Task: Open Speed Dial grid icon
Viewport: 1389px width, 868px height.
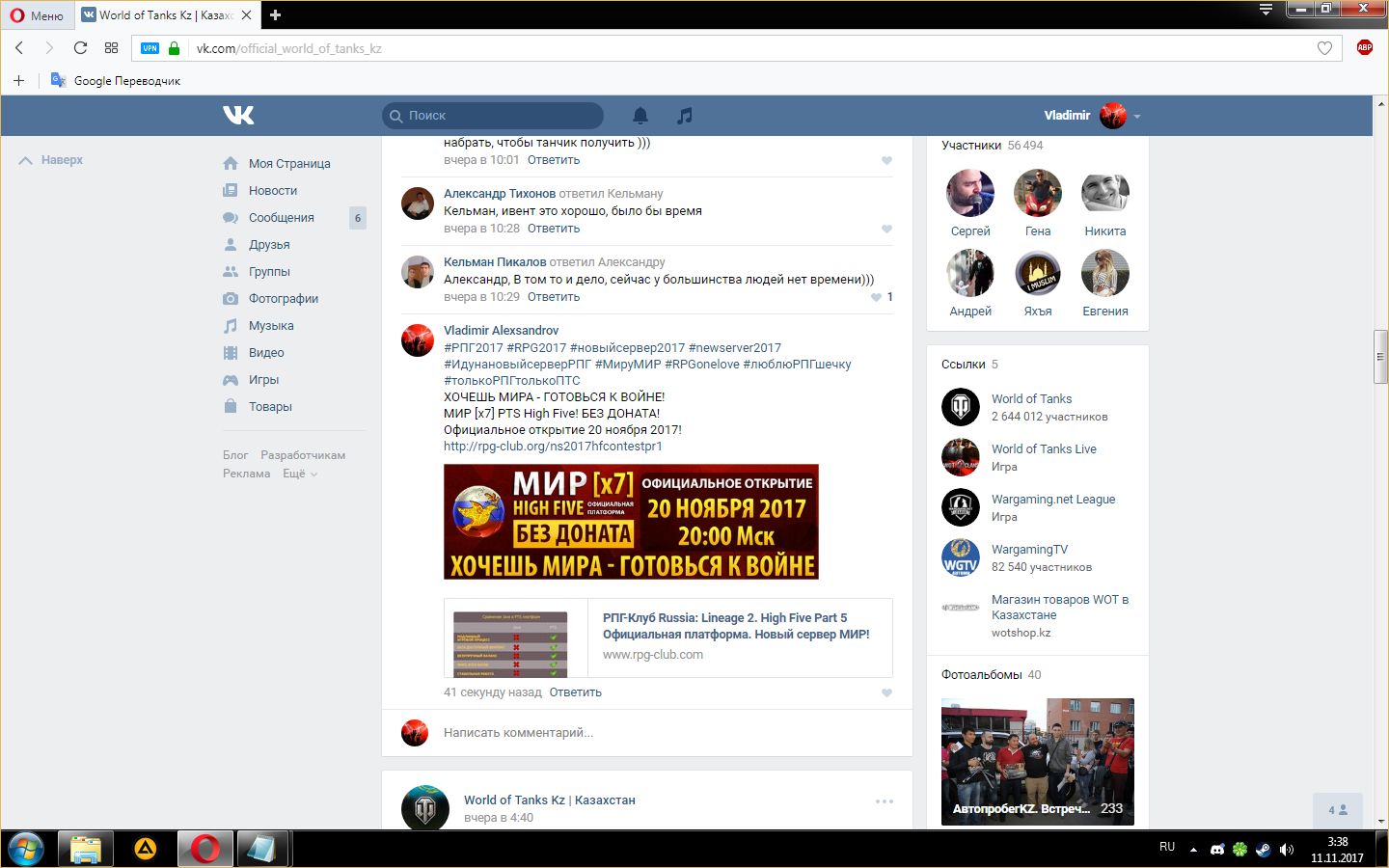Action: click(111, 48)
